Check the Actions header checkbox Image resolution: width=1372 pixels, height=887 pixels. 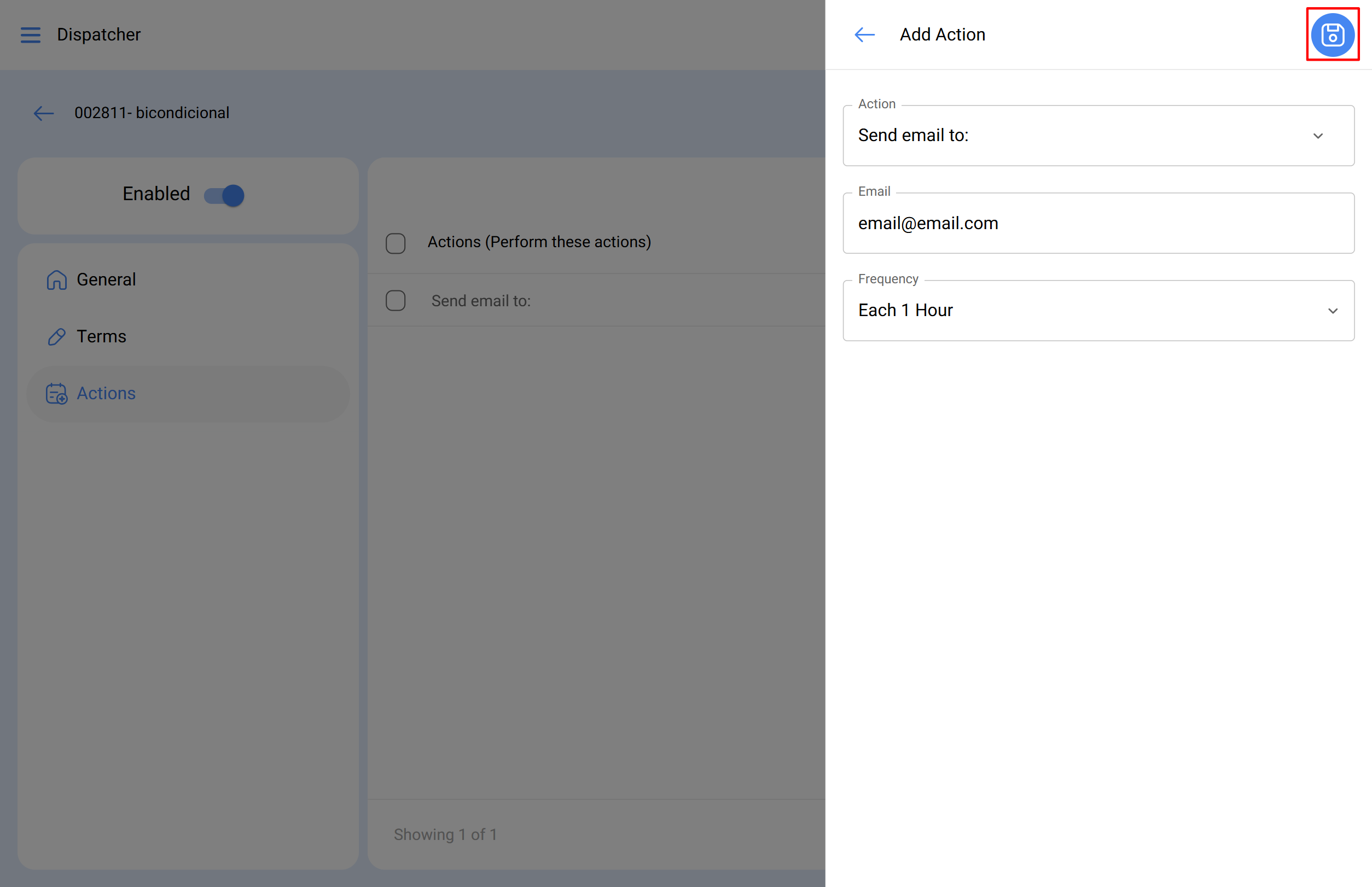396,243
